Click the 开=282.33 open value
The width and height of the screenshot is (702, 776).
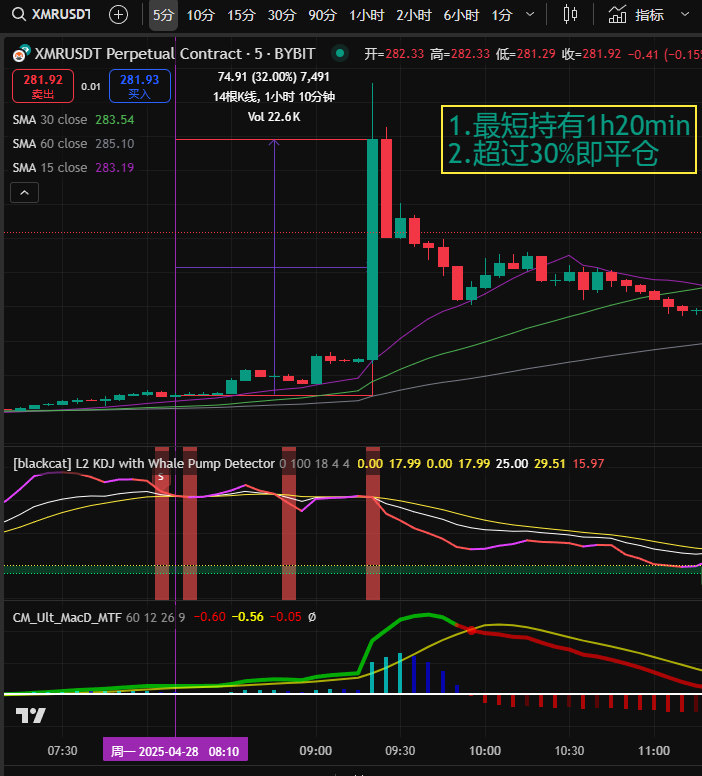(x=394, y=54)
